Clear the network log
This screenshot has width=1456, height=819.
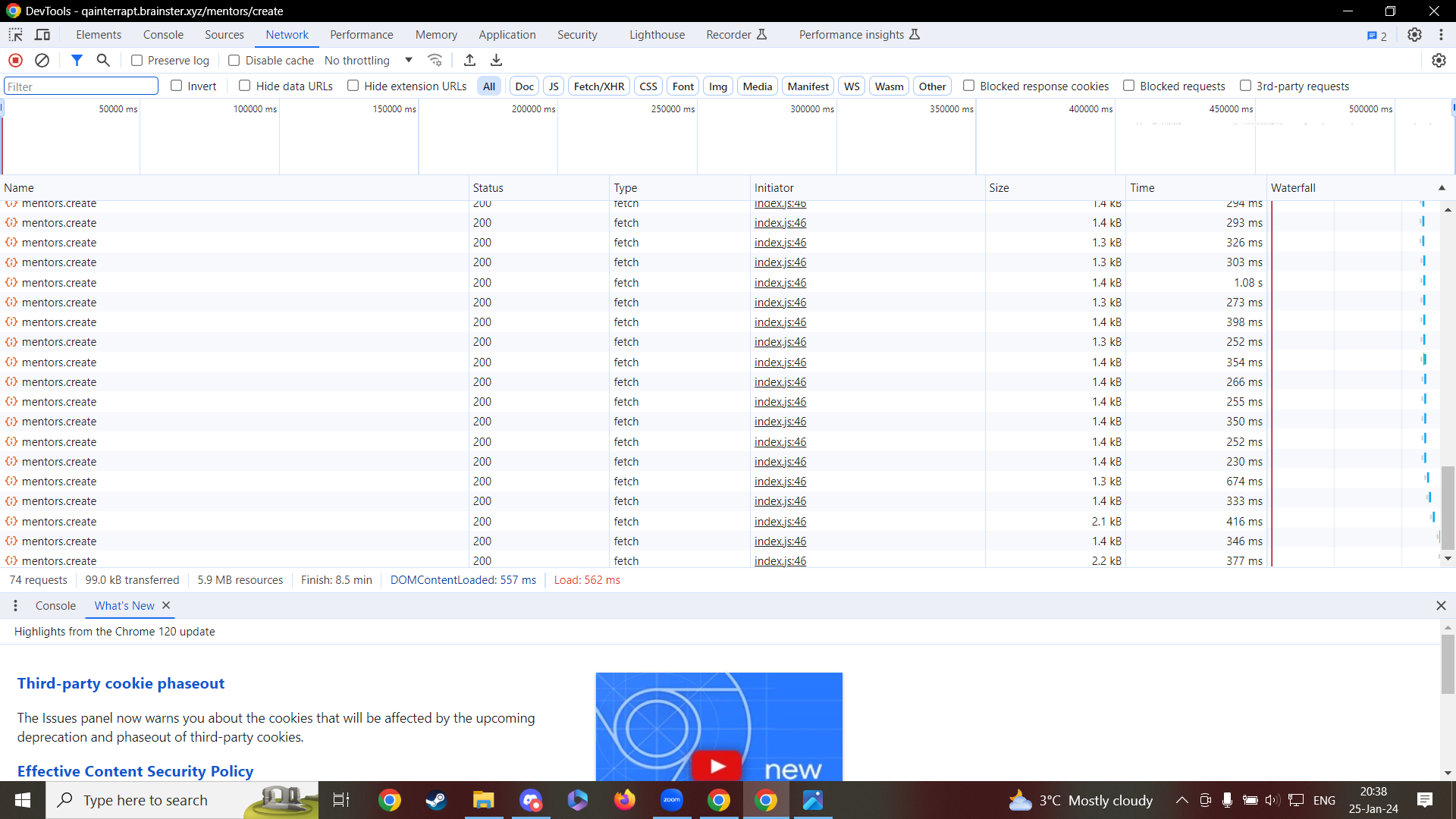(x=42, y=60)
